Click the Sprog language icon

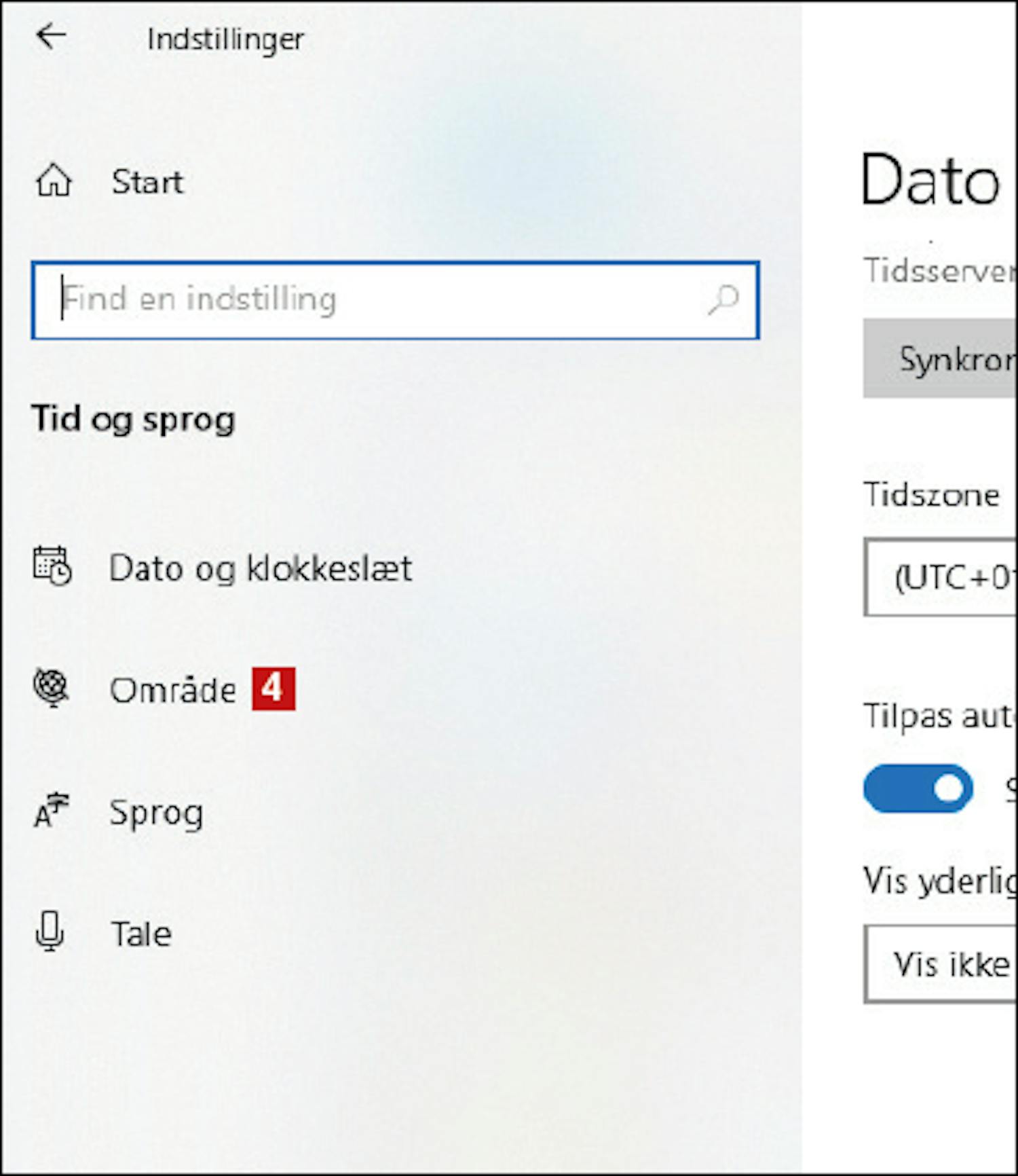pos(52,811)
